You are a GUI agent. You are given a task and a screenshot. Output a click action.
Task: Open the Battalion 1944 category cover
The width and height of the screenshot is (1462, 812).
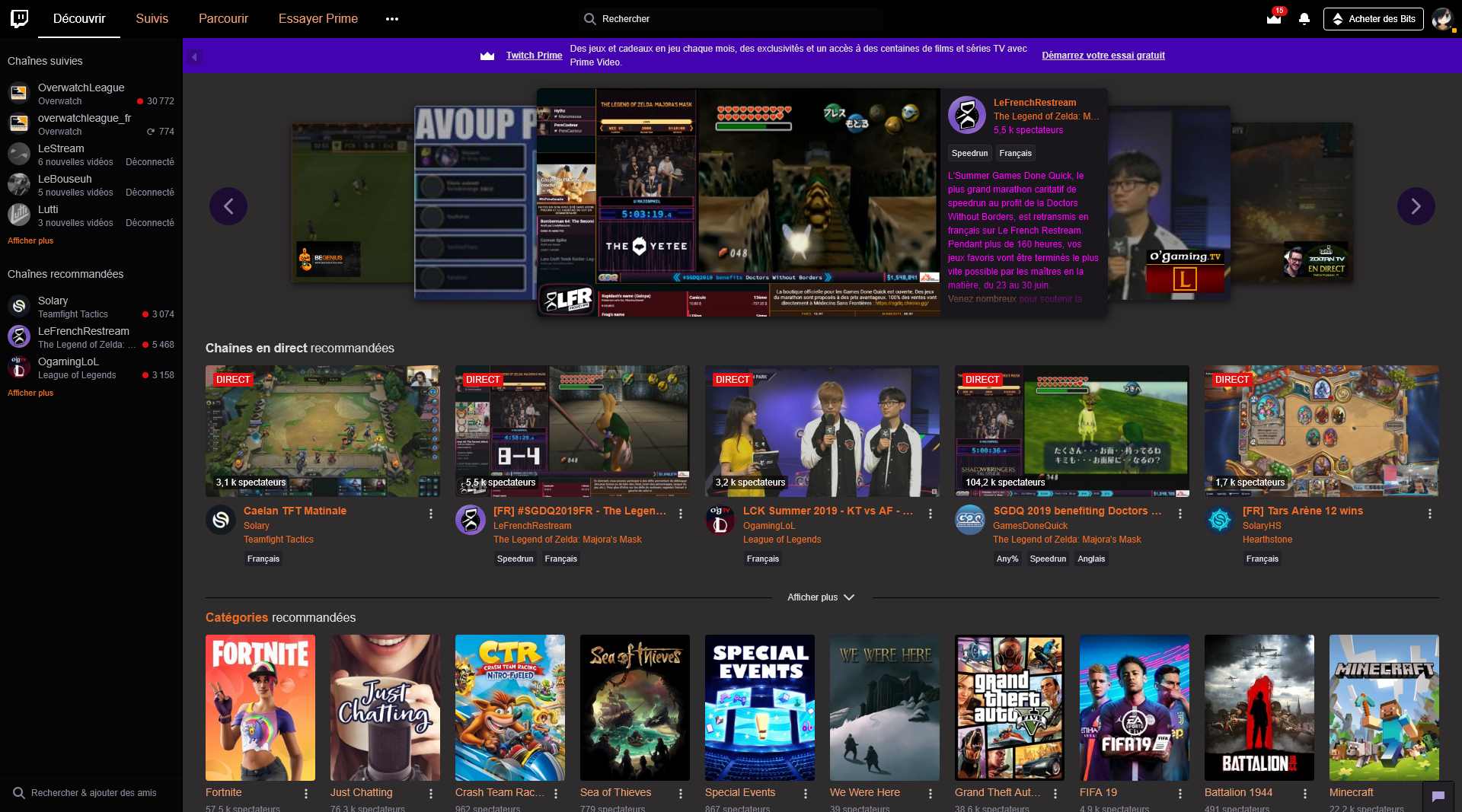coord(1259,708)
